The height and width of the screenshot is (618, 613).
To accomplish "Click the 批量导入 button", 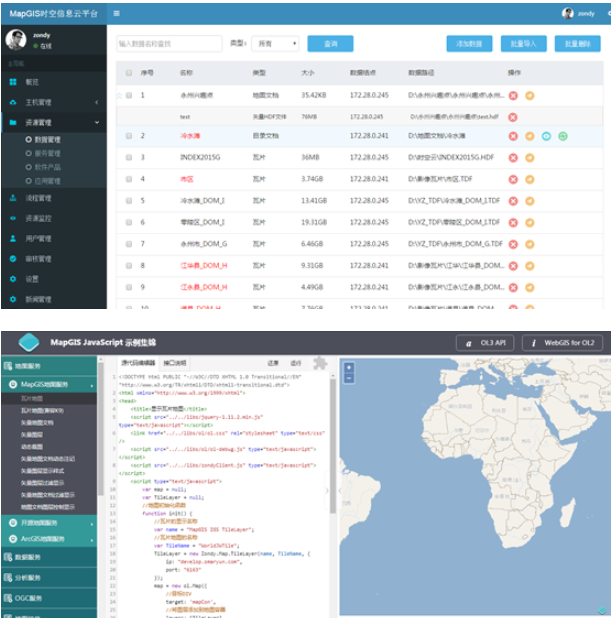I will [524, 44].
